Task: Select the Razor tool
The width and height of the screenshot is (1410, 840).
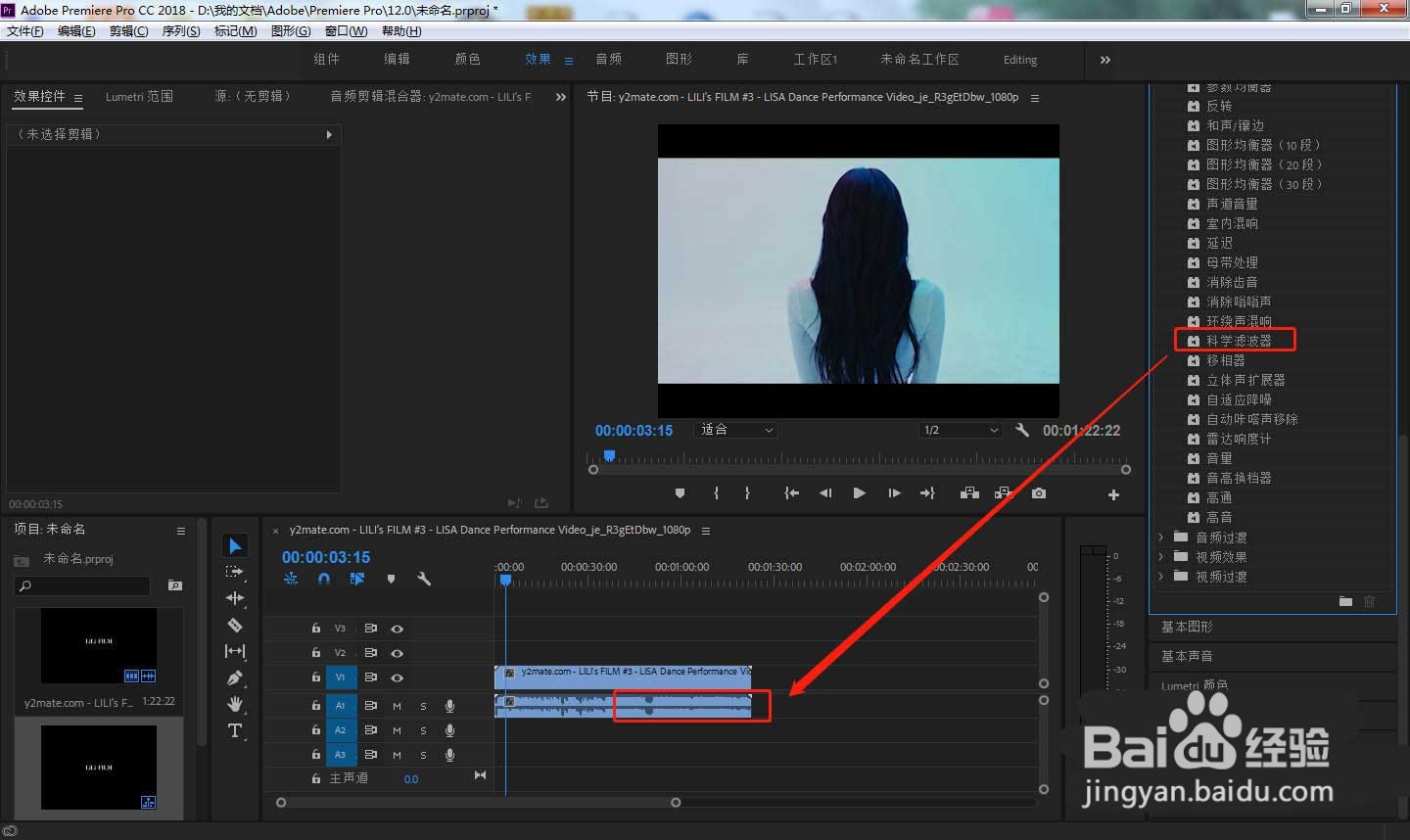Action: click(x=235, y=625)
